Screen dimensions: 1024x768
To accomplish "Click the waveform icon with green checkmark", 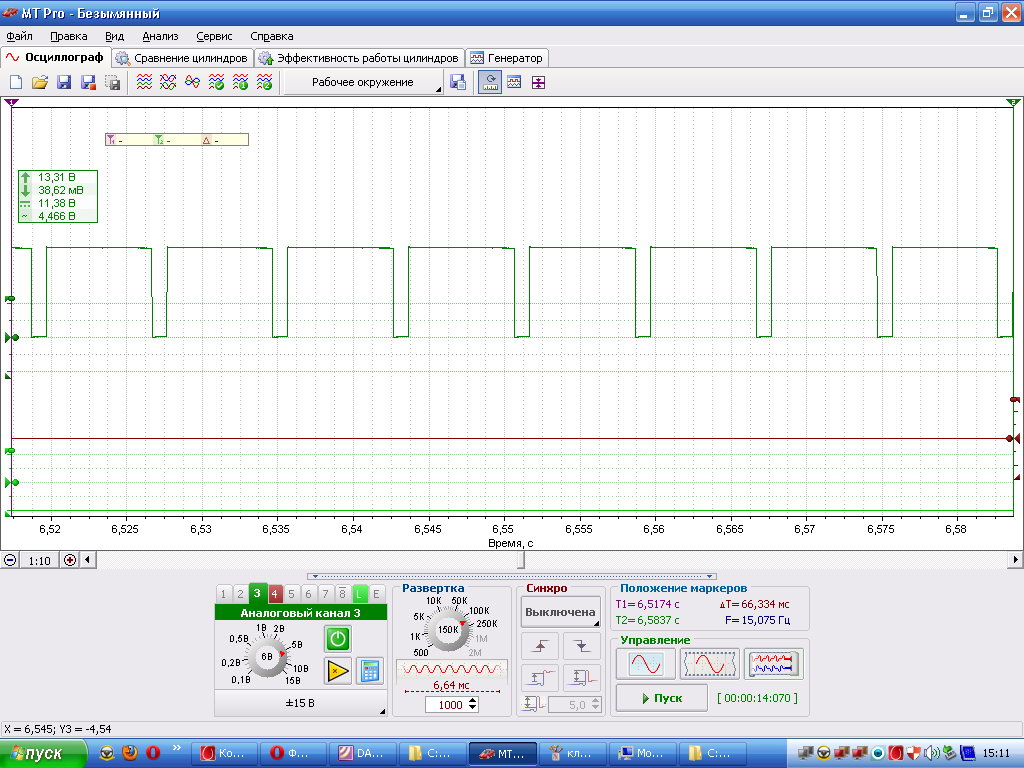I will tap(216, 82).
